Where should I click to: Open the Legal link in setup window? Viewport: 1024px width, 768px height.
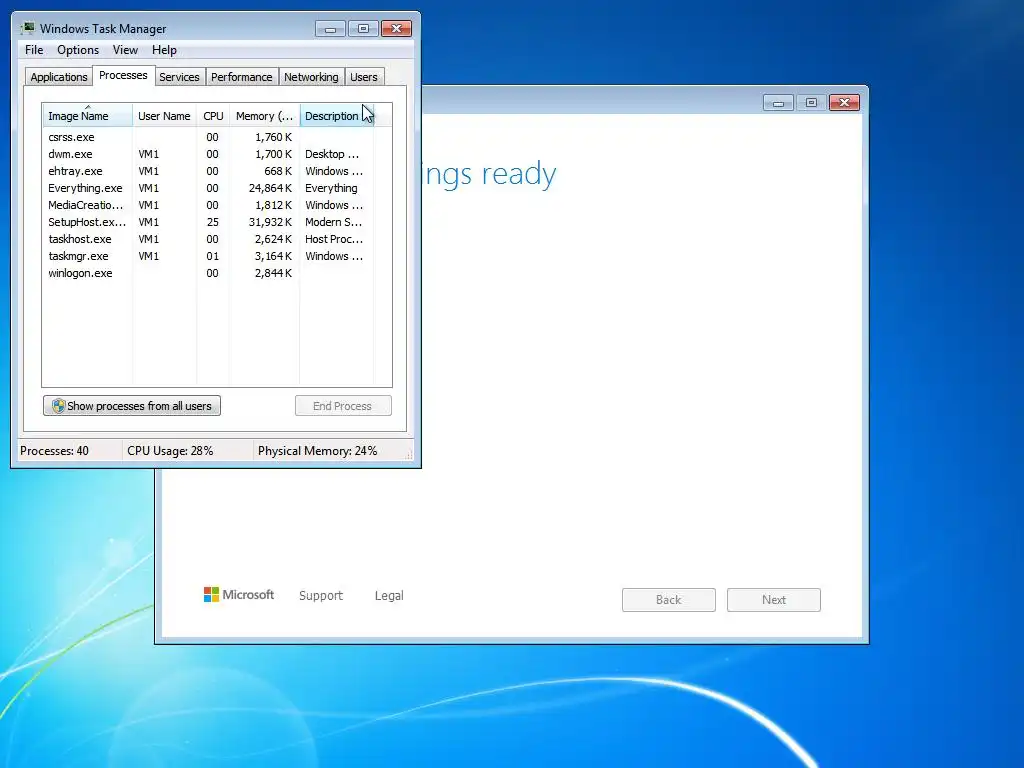[389, 596]
